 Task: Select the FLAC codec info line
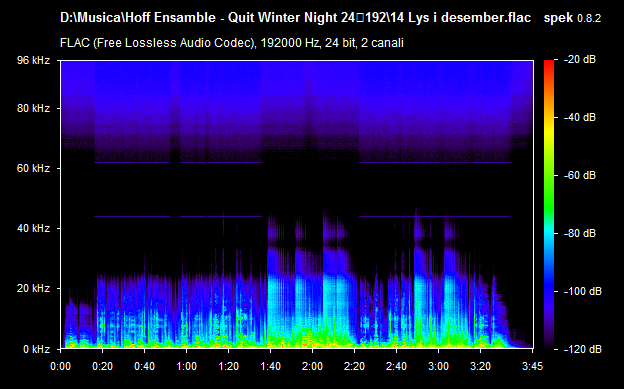tap(232, 43)
